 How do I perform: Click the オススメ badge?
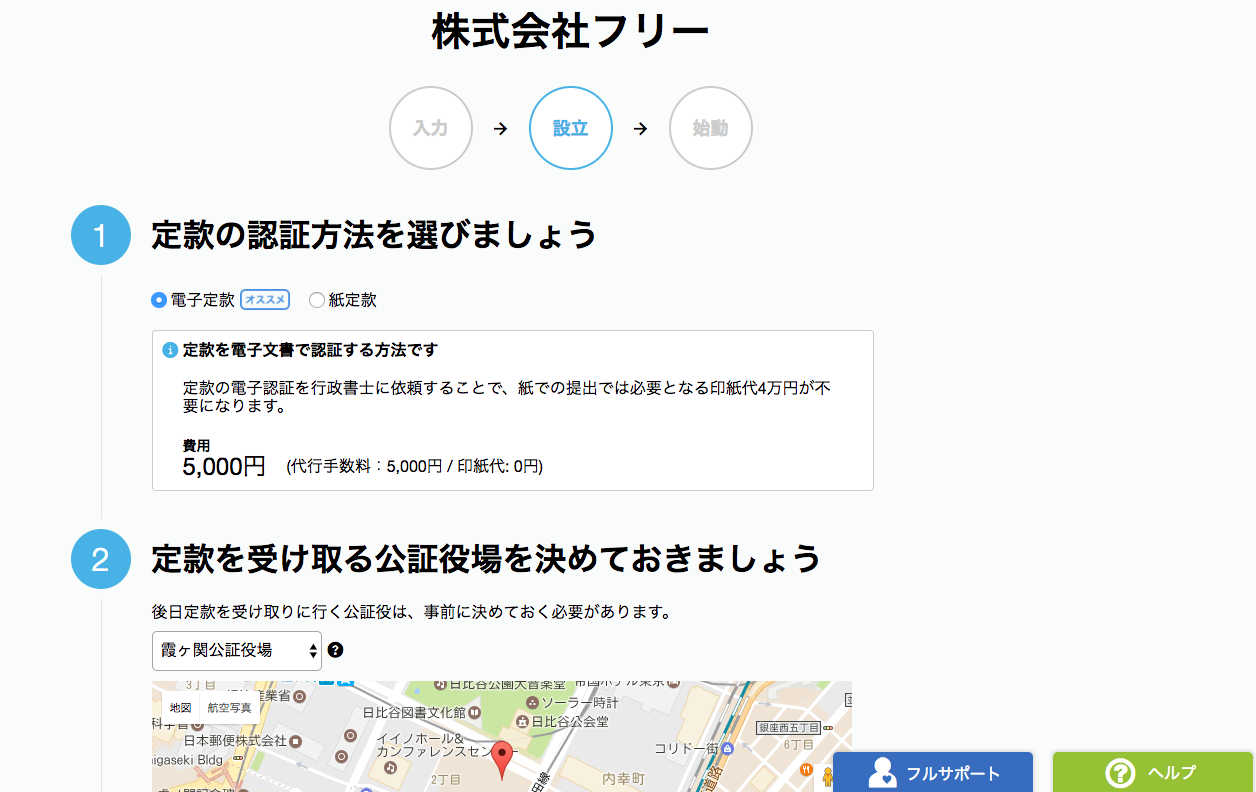[x=265, y=300]
